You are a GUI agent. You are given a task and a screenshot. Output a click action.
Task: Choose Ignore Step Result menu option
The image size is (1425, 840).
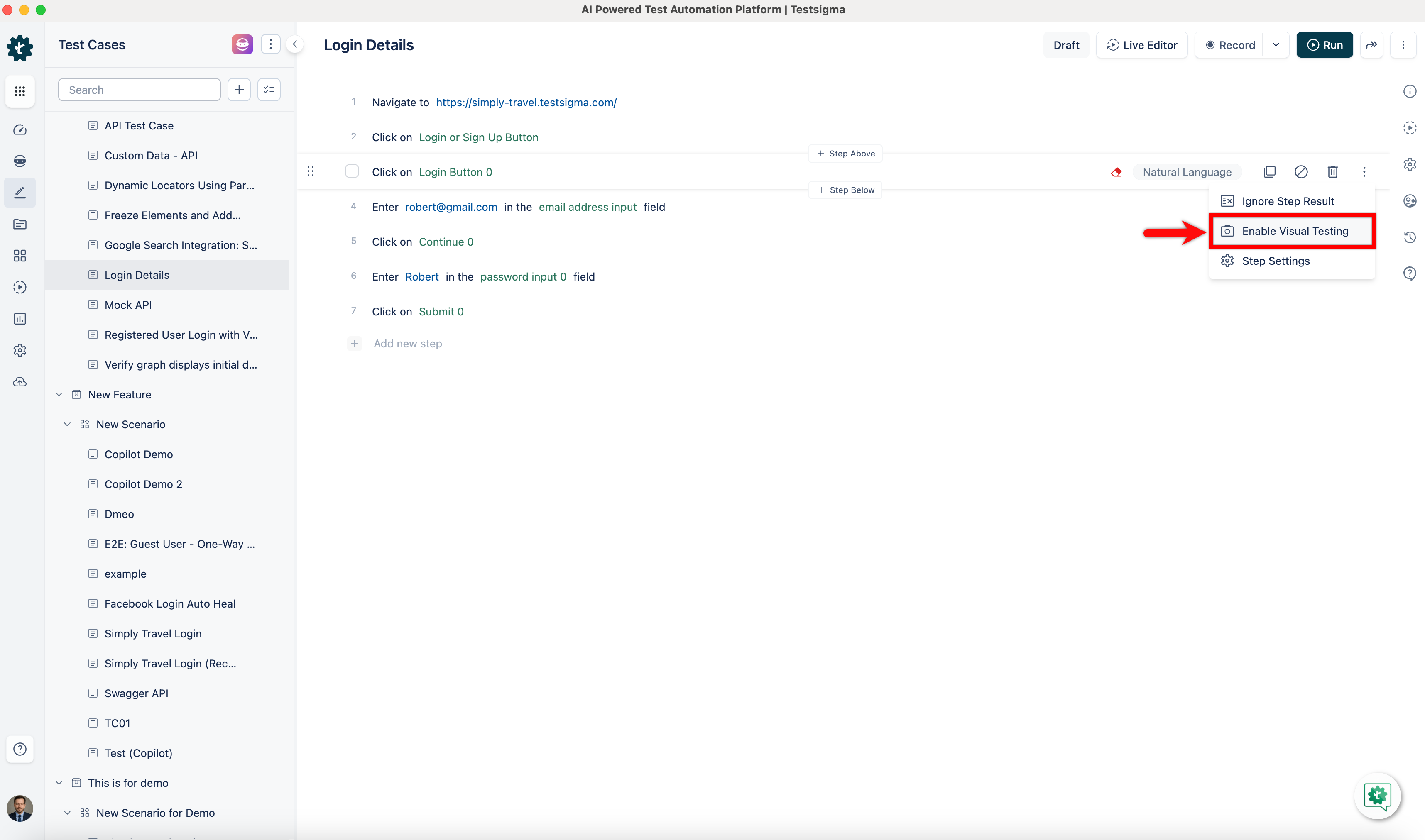[1288, 201]
